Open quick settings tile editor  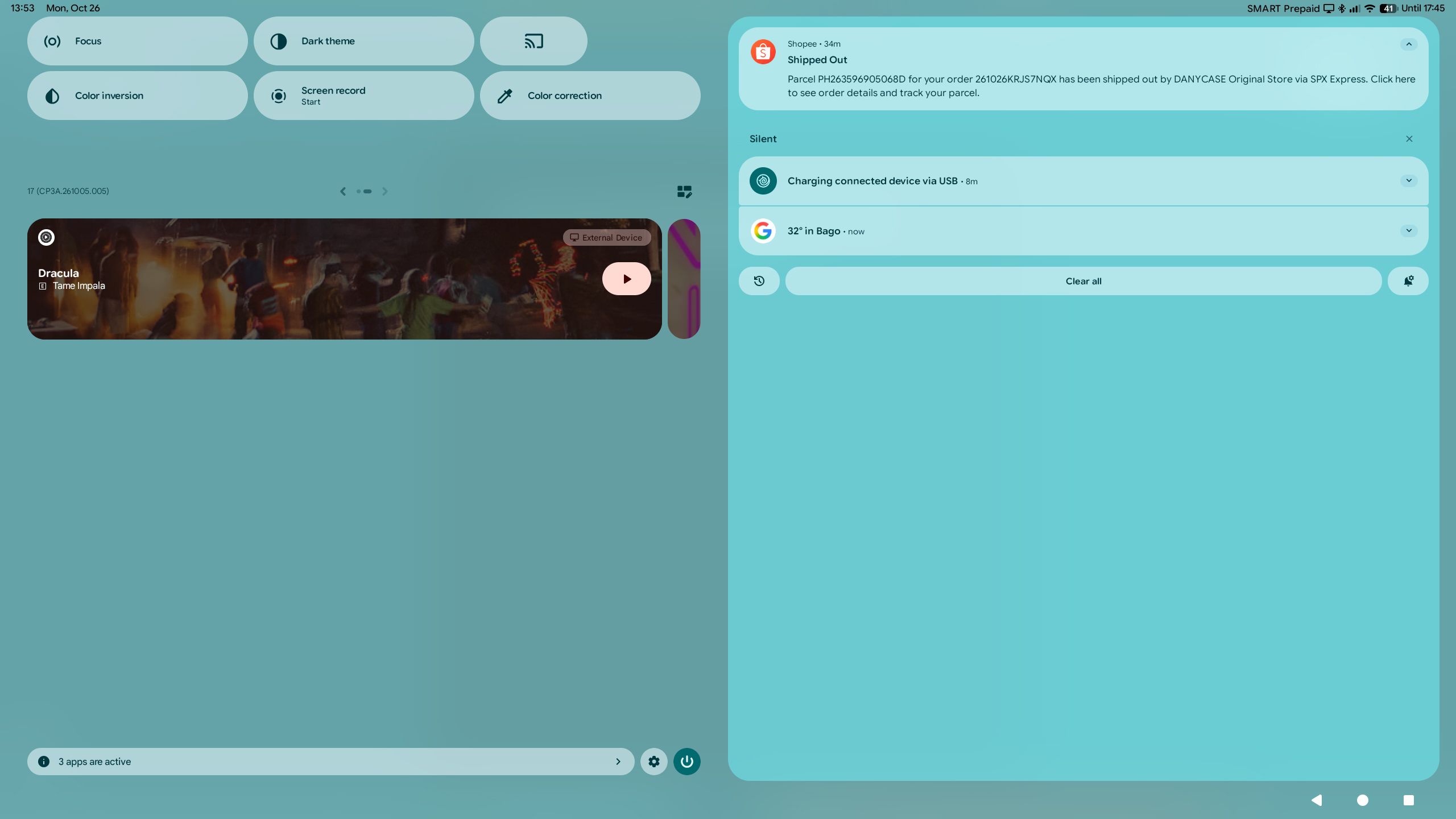point(684,192)
